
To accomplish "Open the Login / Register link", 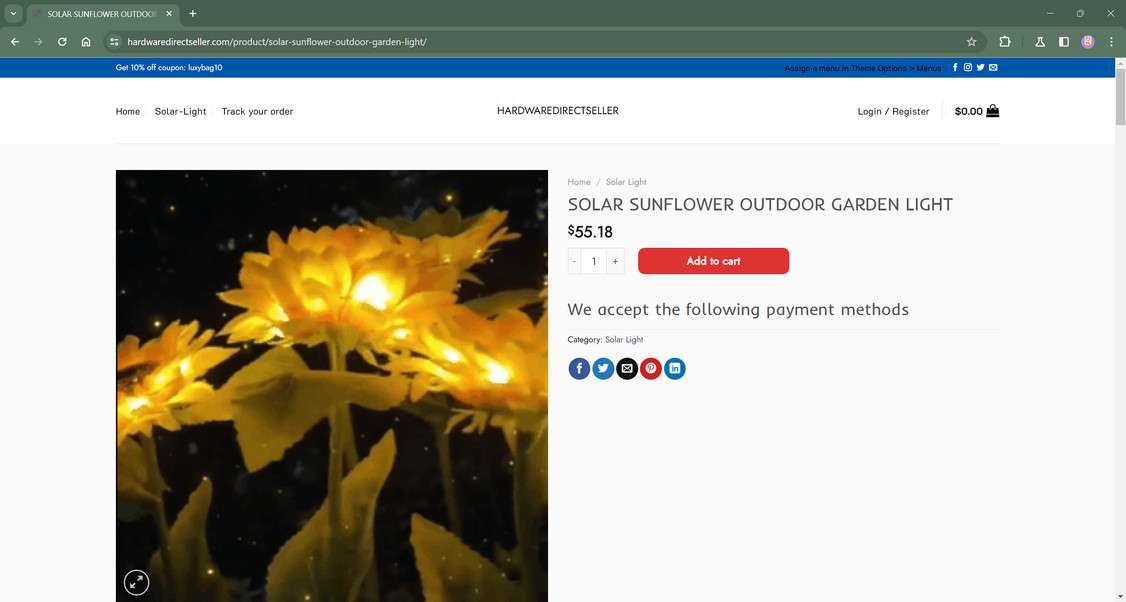I will [891, 111].
